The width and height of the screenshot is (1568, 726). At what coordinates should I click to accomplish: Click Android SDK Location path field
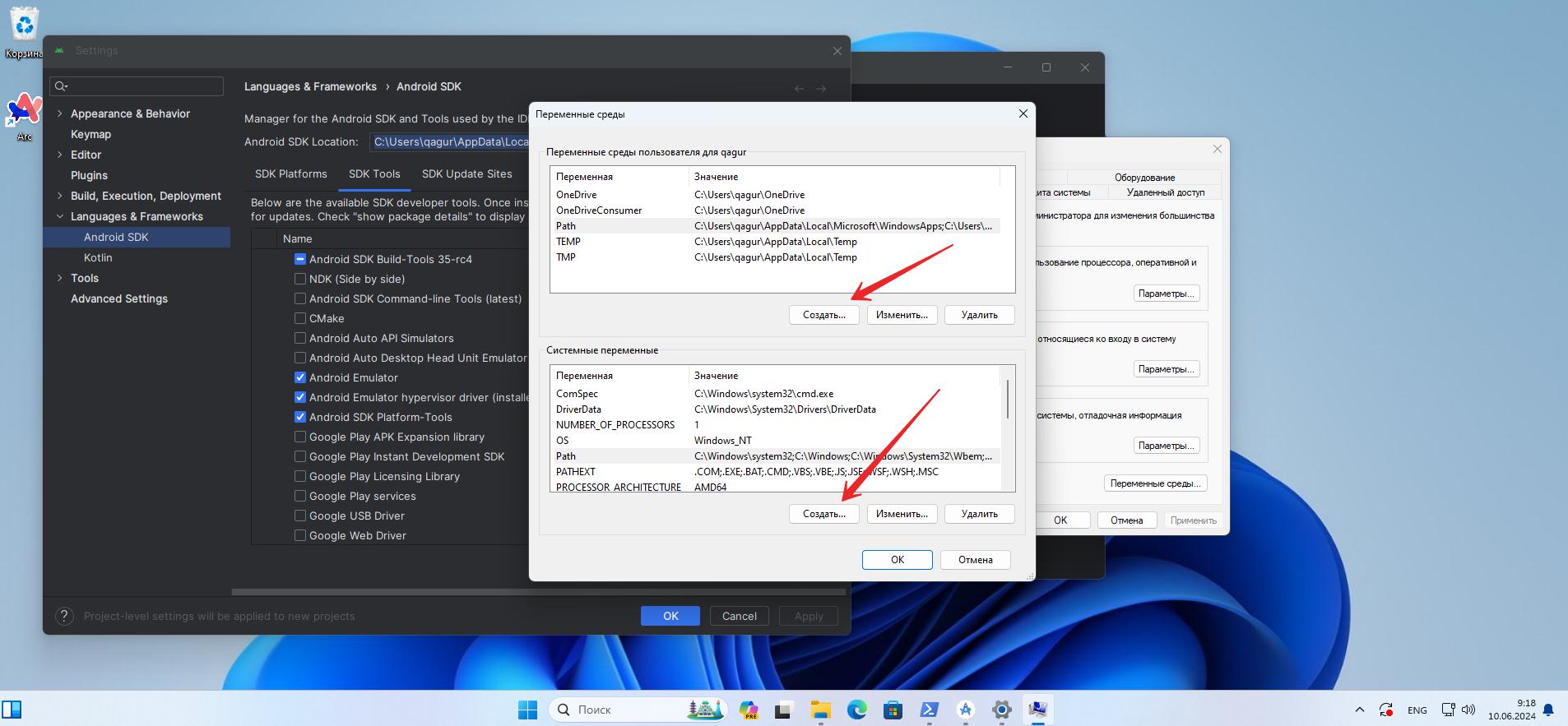coord(451,141)
